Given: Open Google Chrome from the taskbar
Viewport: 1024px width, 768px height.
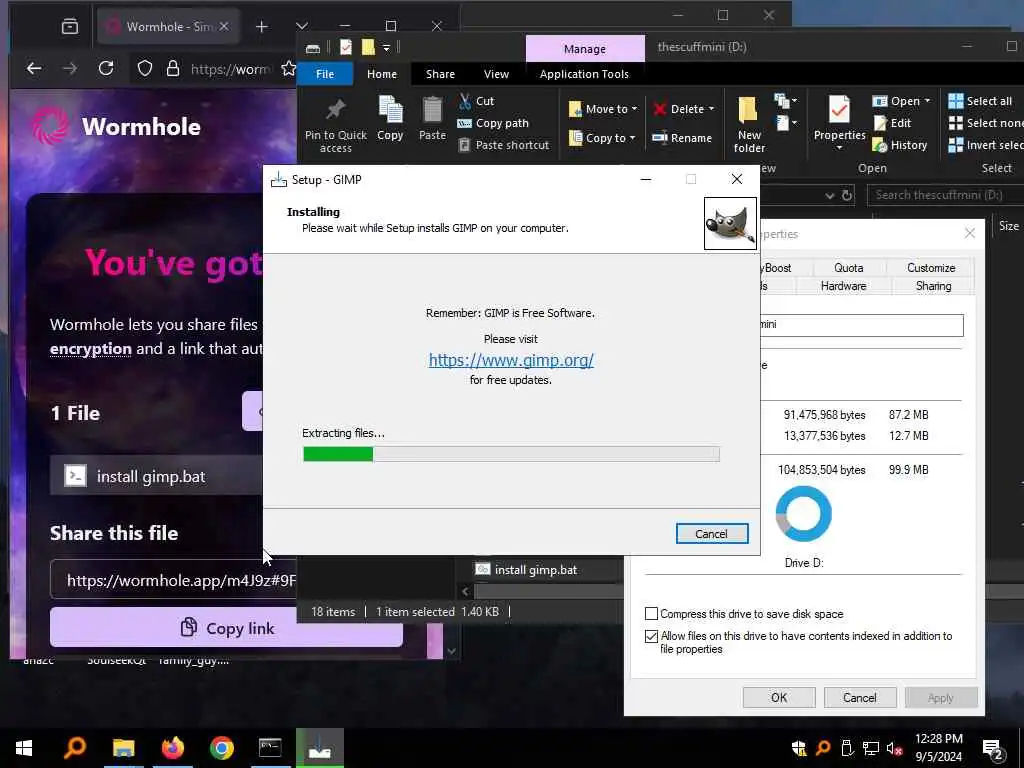Looking at the screenshot, I should (x=222, y=748).
